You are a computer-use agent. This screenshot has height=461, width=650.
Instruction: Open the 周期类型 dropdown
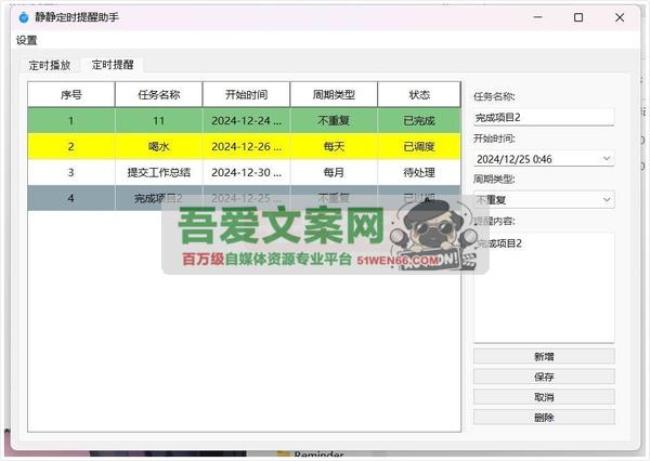pyautogui.click(x=606, y=200)
